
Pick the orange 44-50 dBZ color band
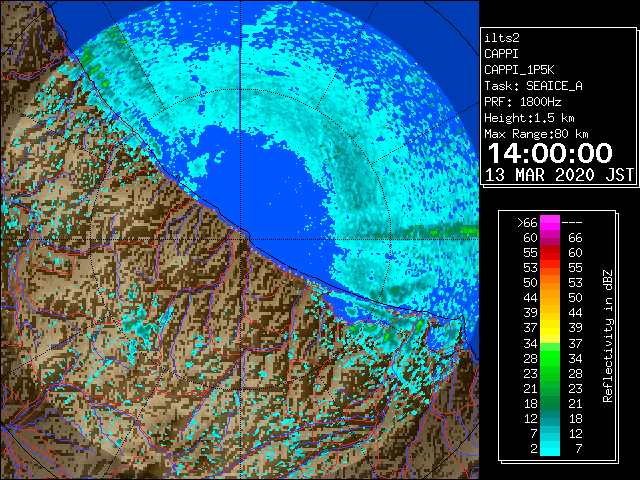[550, 298]
